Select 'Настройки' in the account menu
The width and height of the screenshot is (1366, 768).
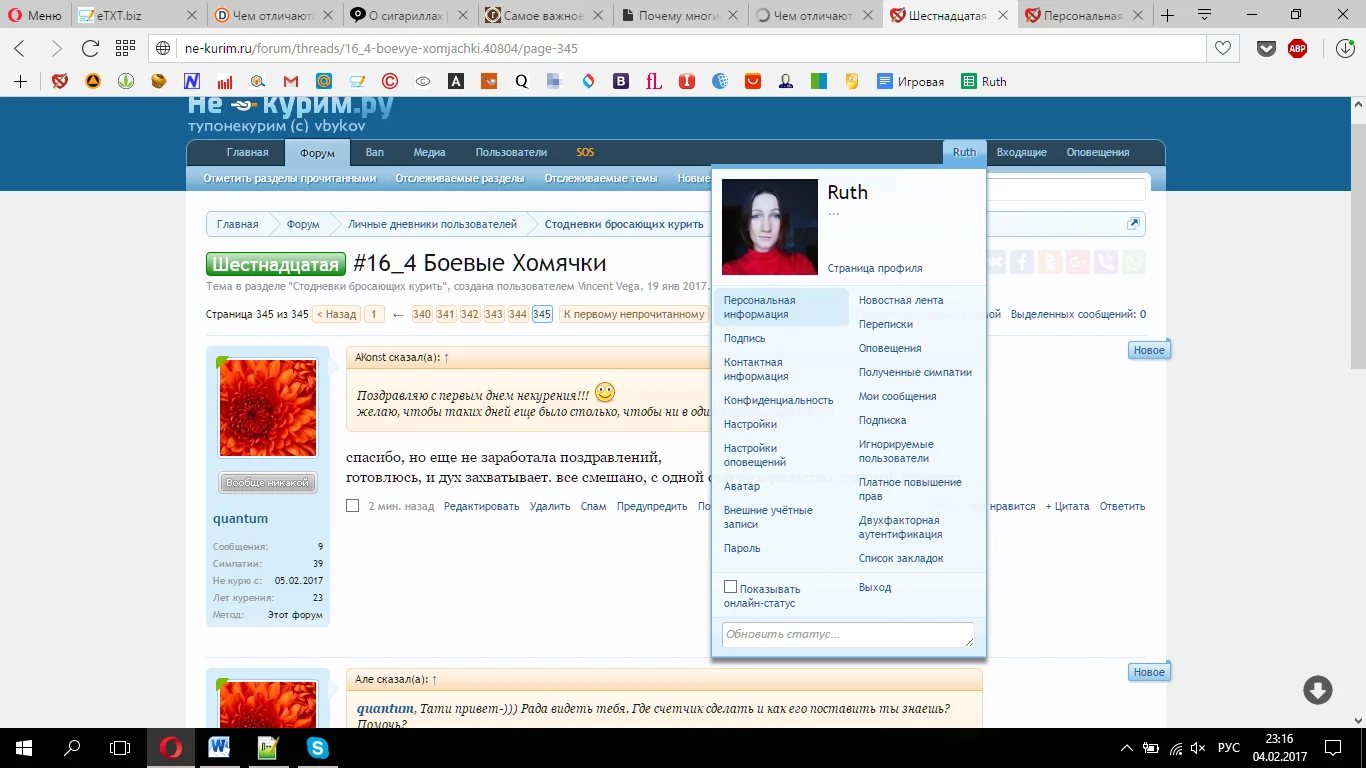[x=750, y=424]
